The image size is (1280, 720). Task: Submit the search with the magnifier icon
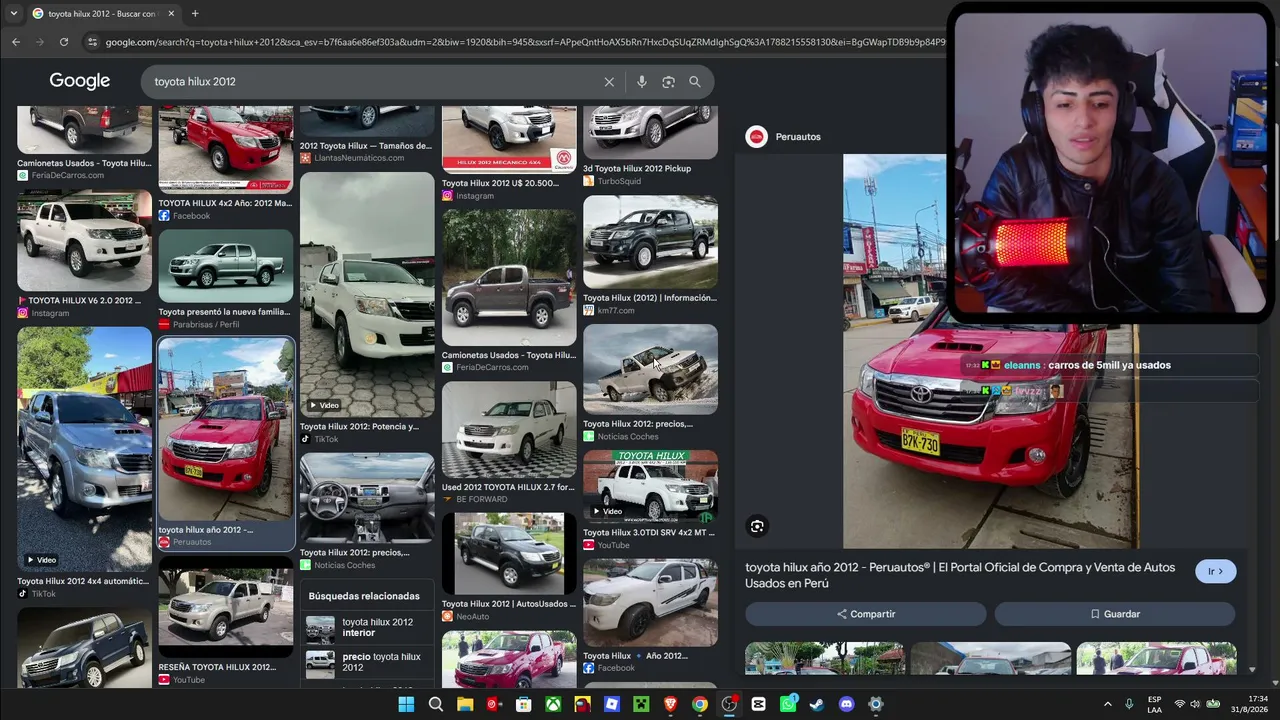(x=695, y=82)
